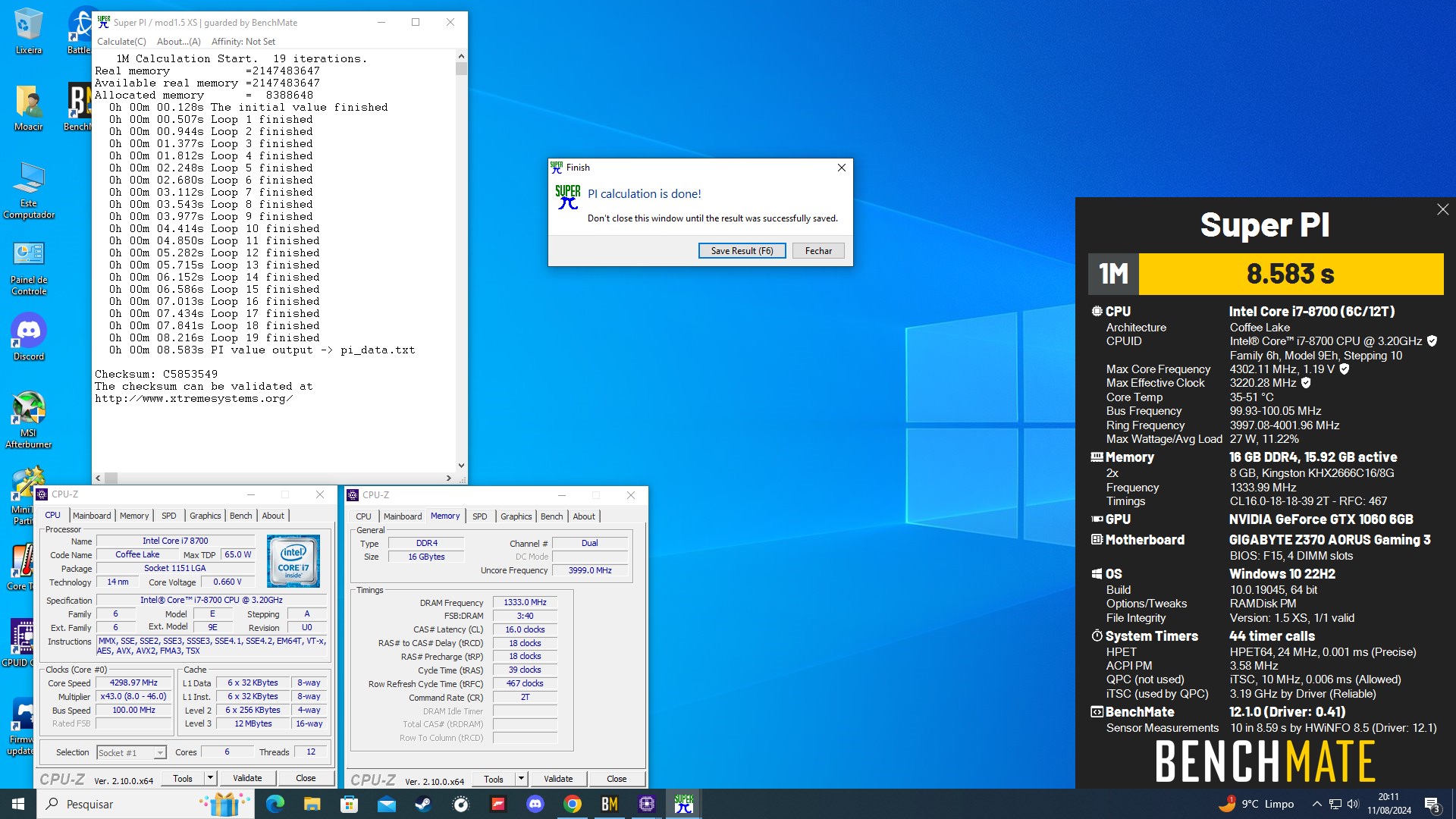Image resolution: width=1456 pixels, height=819 pixels.
Task: Open the volume control in system tray
Action: 1354,804
